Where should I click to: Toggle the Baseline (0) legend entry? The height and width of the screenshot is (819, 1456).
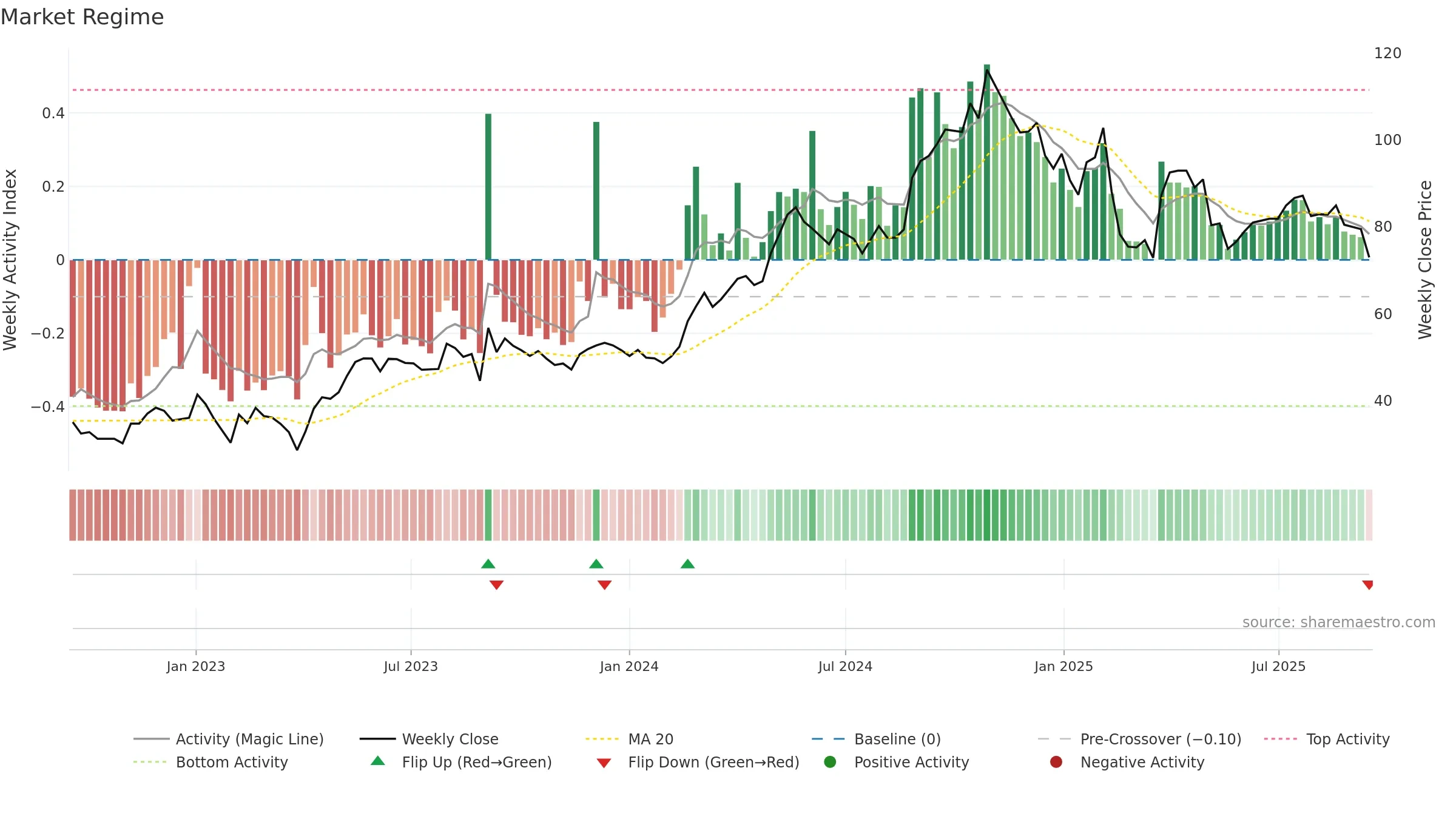point(876,739)
